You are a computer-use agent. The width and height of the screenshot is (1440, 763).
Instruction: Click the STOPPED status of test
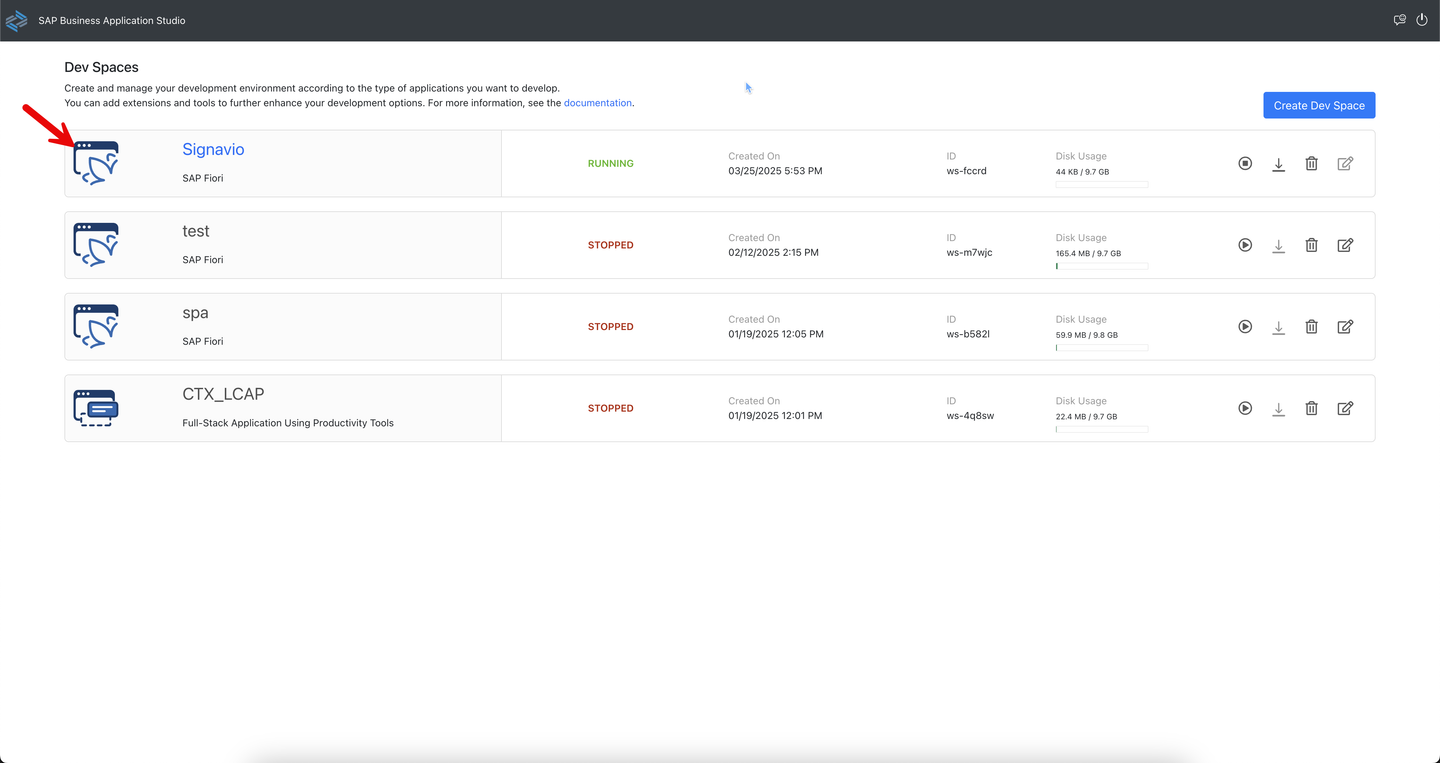point(611,245)
